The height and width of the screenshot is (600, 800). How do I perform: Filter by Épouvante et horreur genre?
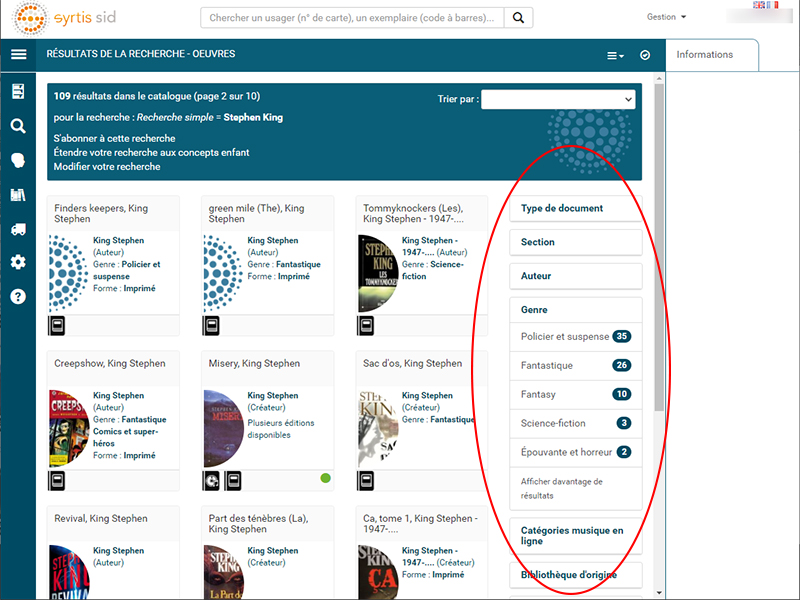pyautogui.click(x=576, y=452)
